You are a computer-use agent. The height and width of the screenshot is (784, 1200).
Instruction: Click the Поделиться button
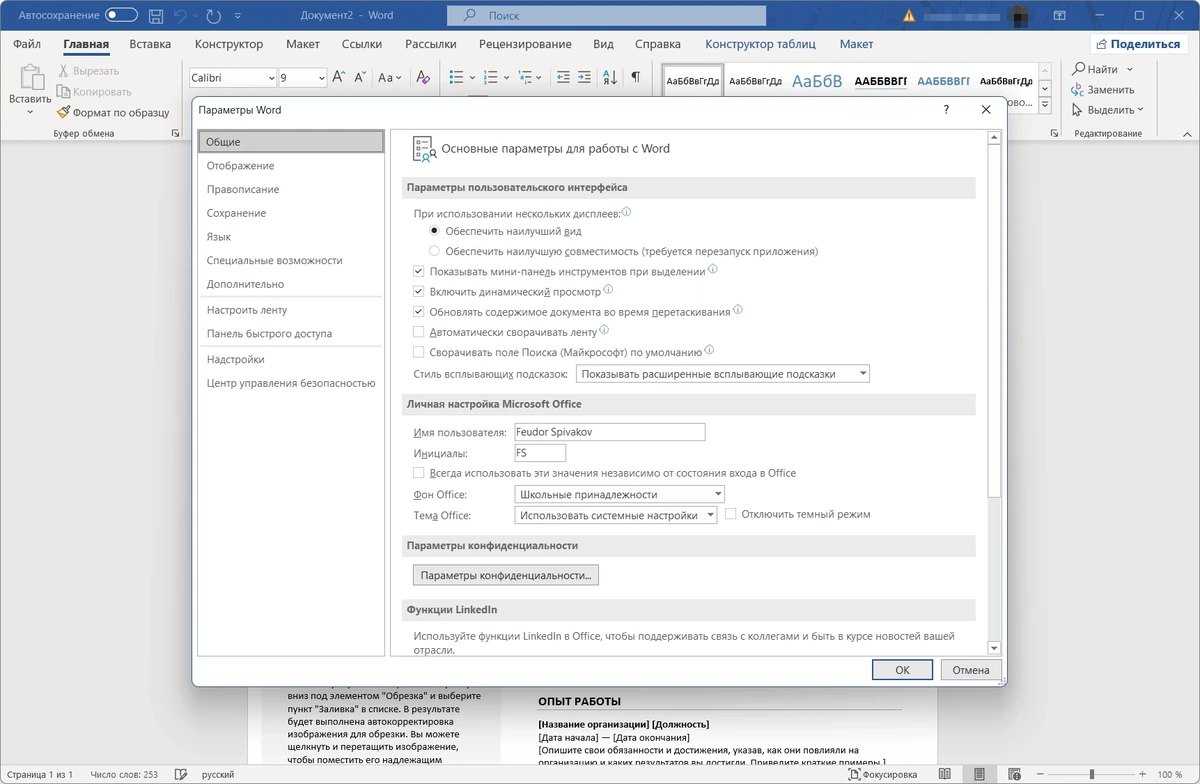[1137, 44]
